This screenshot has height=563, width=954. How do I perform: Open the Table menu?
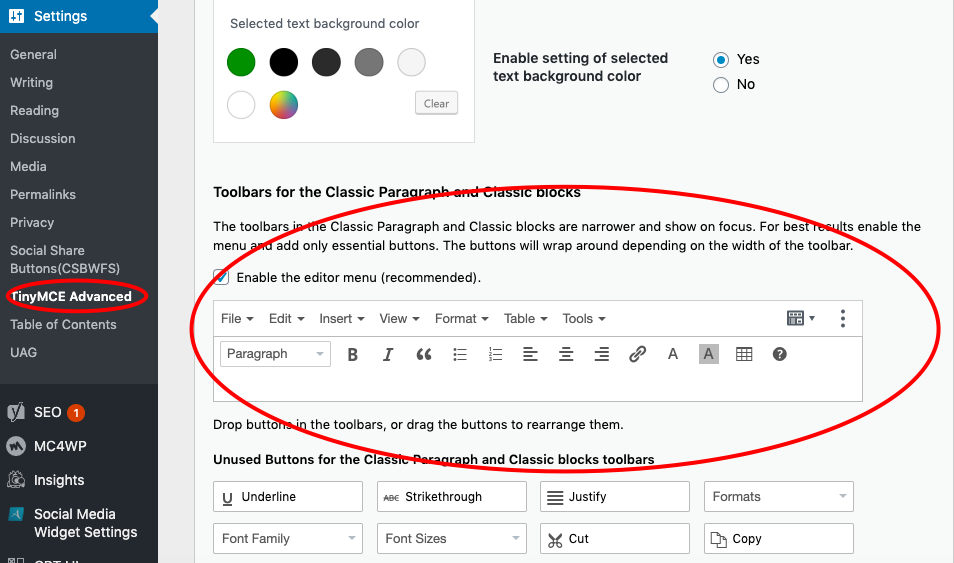(x=526, y=319)
